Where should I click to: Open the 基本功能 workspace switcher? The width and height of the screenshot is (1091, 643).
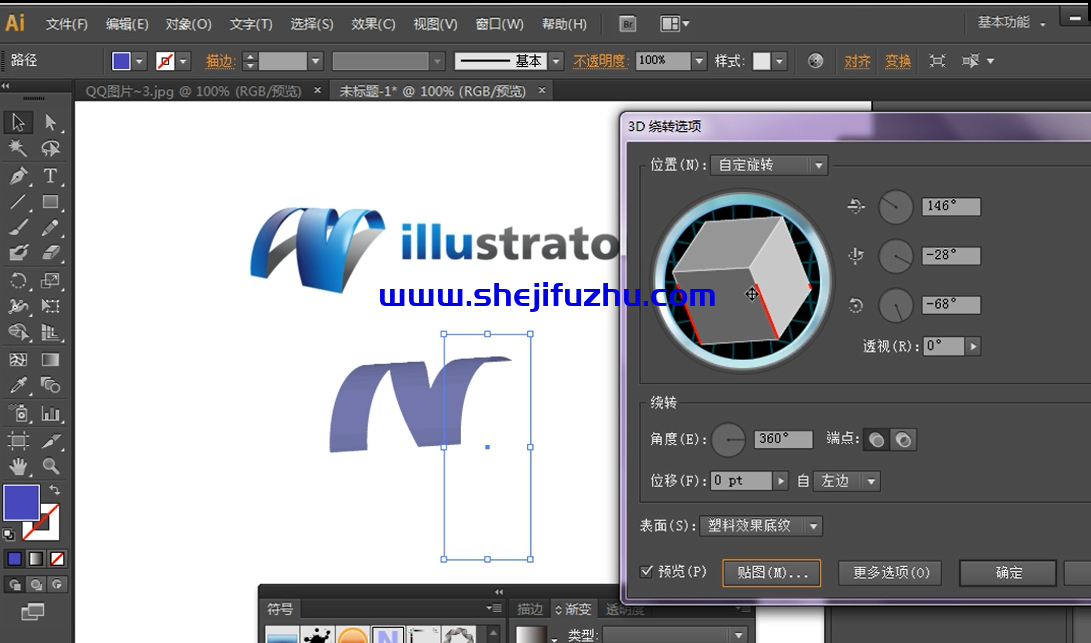pyautogui.click(x=1011, y=23)
